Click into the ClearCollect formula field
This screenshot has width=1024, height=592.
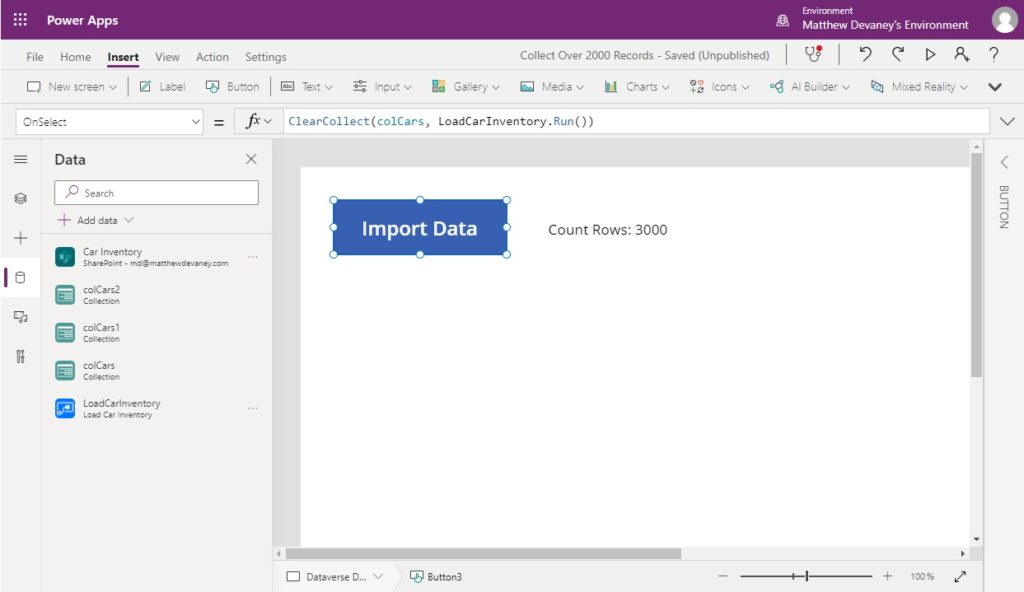(x=636, y=122)
